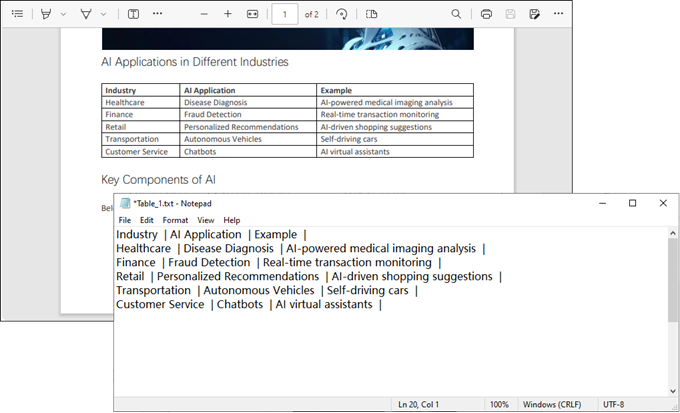Click the Save as icon in PDF toolbar

pos(534,14)
